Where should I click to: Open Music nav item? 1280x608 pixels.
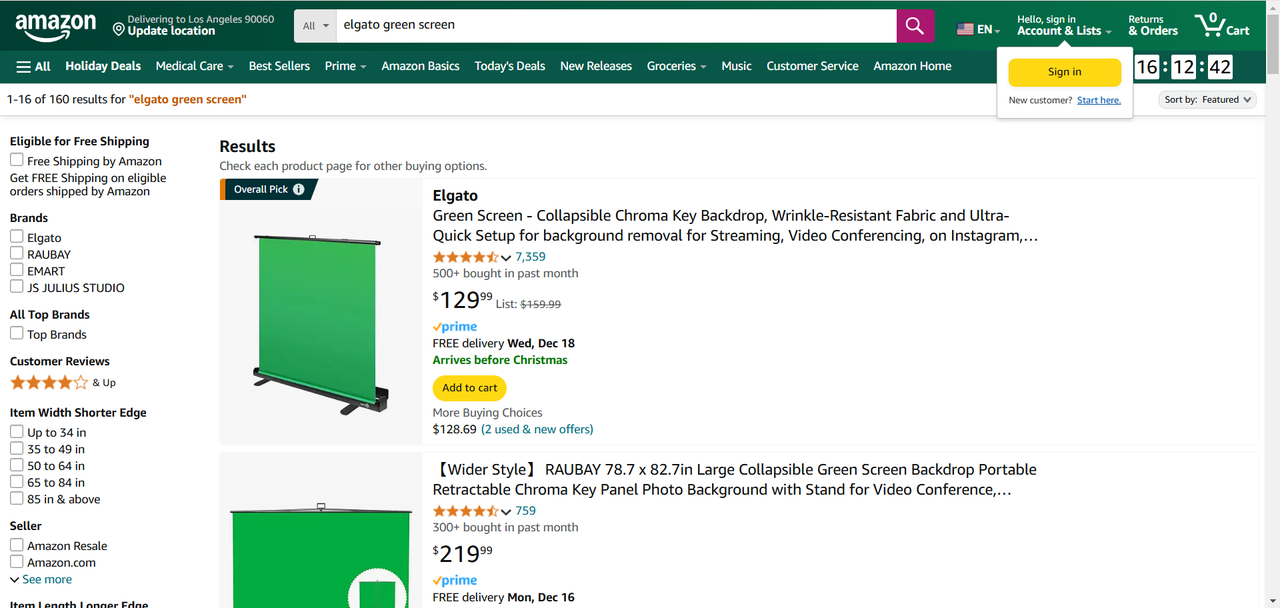[736, 66]
